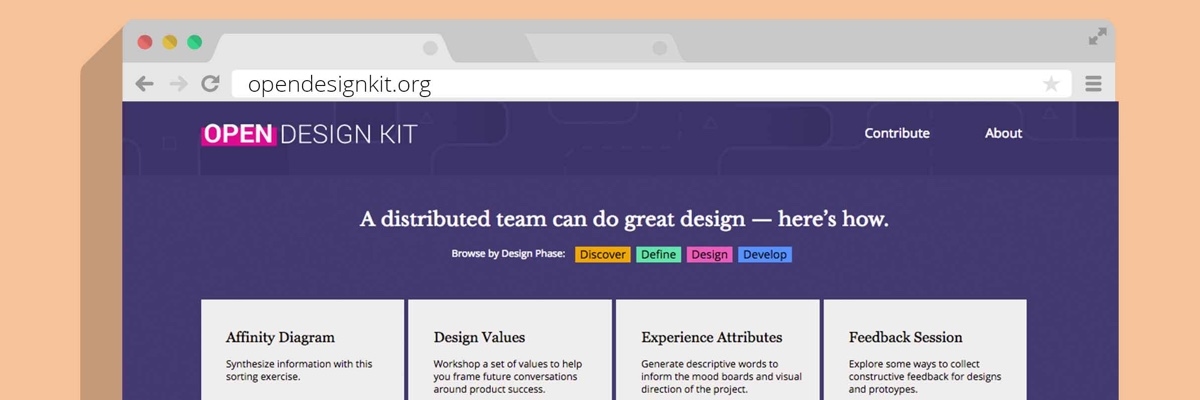Image resolution: width=1200 pixels, height=400 pixels.
Task: Open the About page
Action: (1003, 133)
